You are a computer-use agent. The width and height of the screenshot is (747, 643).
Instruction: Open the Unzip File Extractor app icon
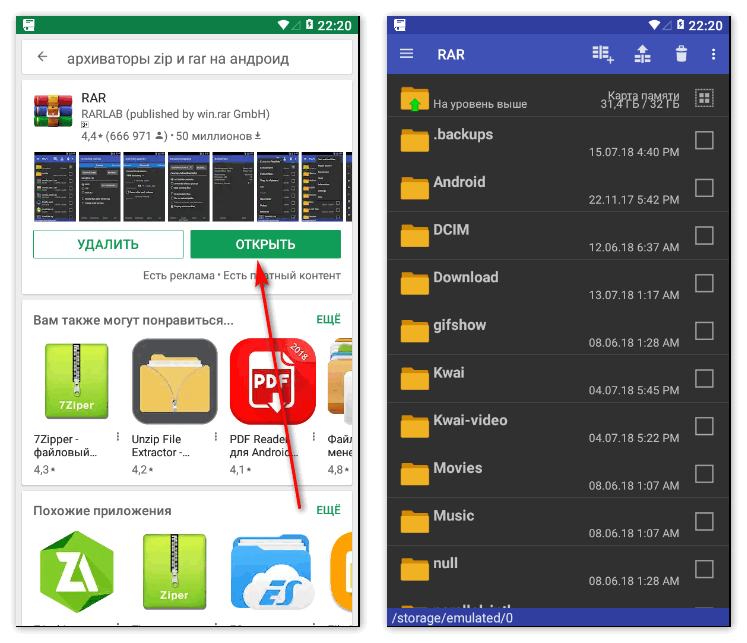point(175,381)
